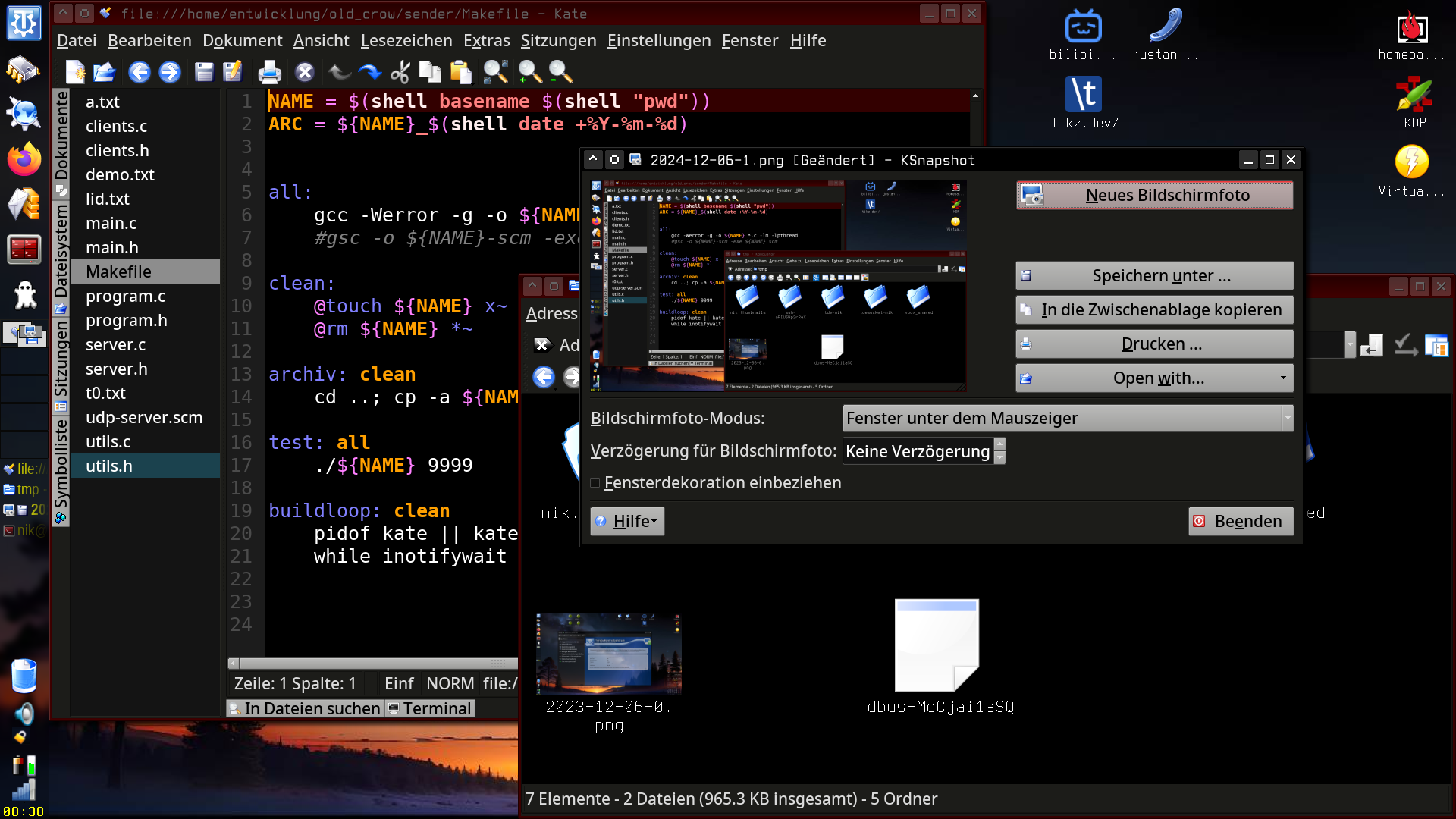Cut selection using the scissors icon

[x=400, y=72]
